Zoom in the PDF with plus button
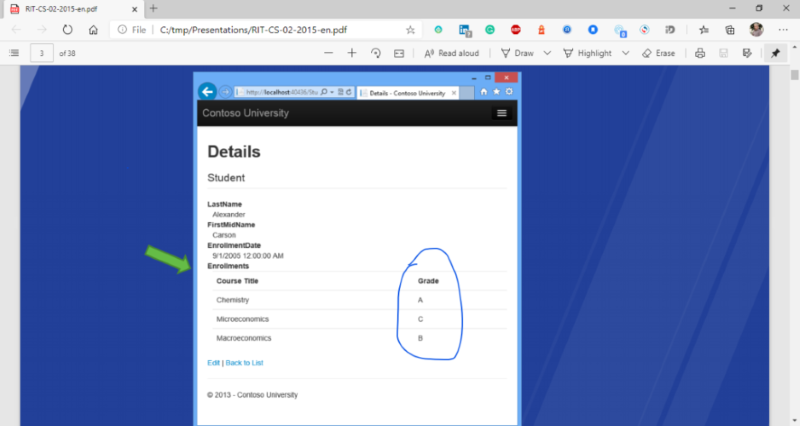This screenshot has width=800, height=426. point(351,53)
